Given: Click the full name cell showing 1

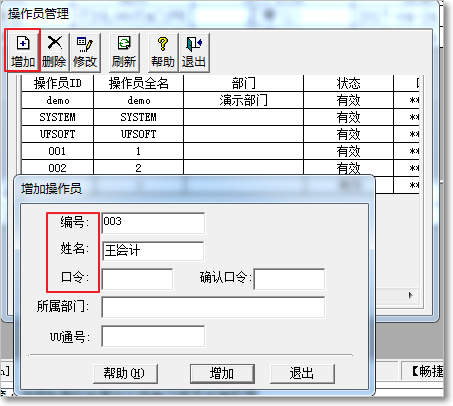Looking at the screenshot, I should pos(139,151).
